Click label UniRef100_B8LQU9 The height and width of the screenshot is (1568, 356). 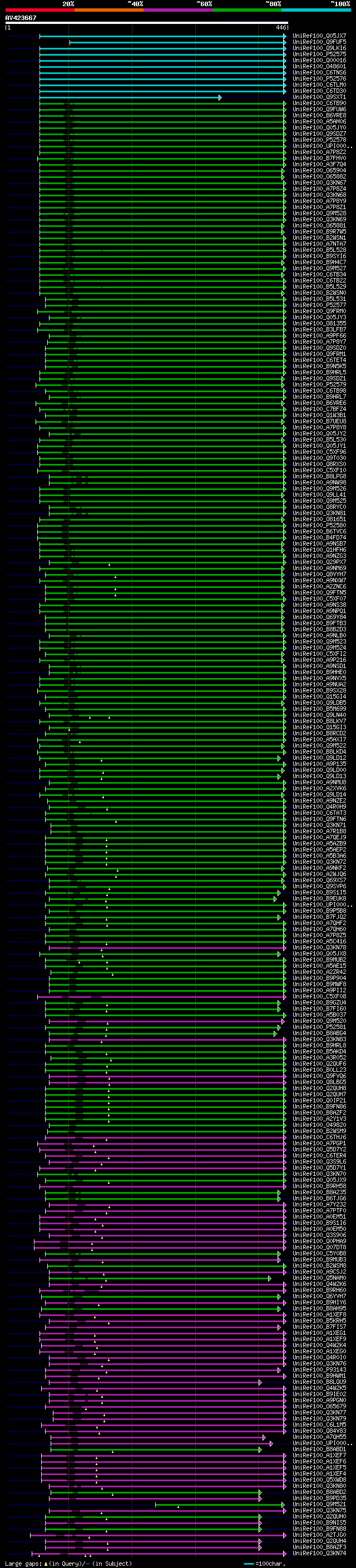(319, 1382)
